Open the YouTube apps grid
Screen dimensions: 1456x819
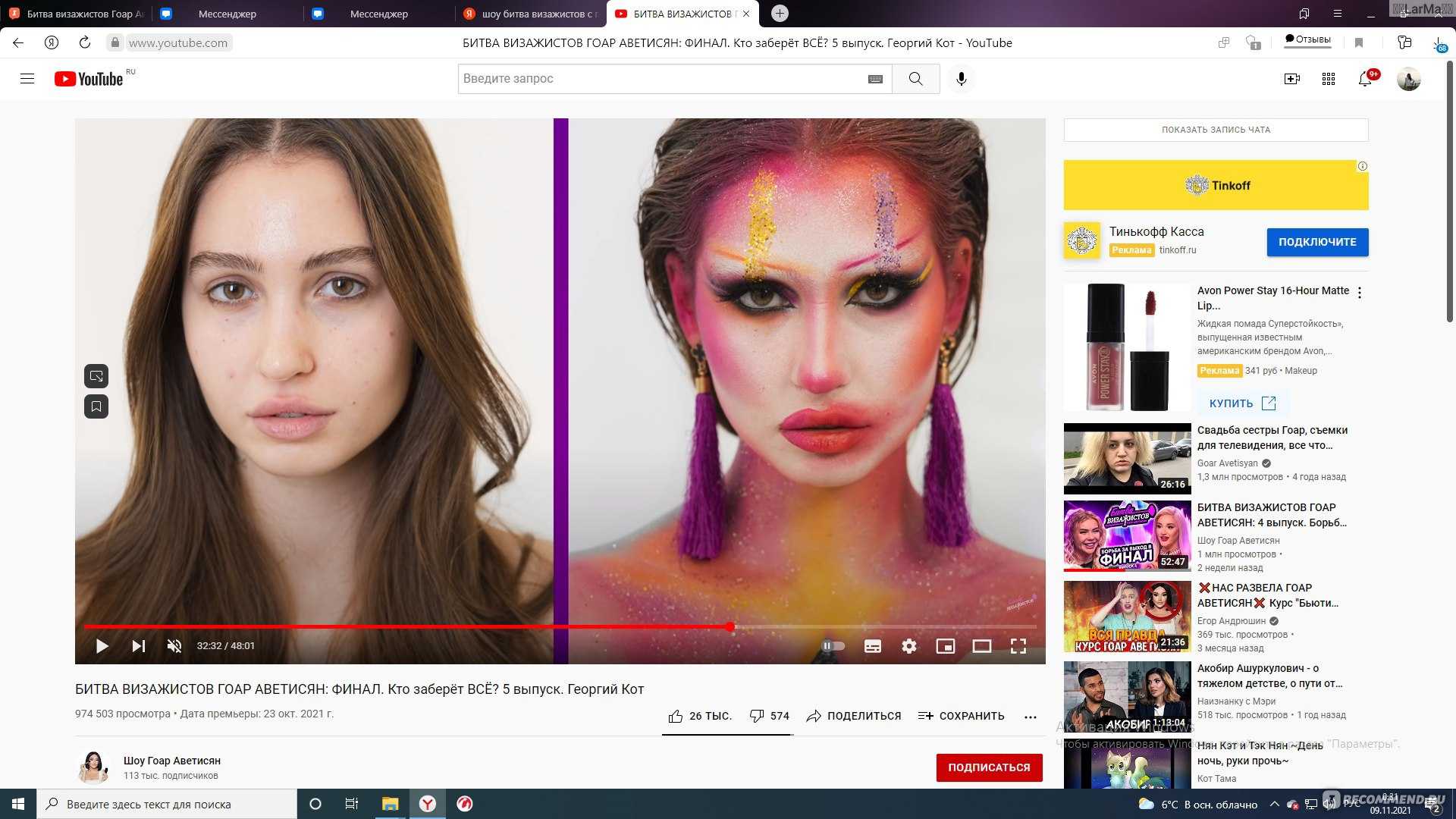(x=1328, y=79)
